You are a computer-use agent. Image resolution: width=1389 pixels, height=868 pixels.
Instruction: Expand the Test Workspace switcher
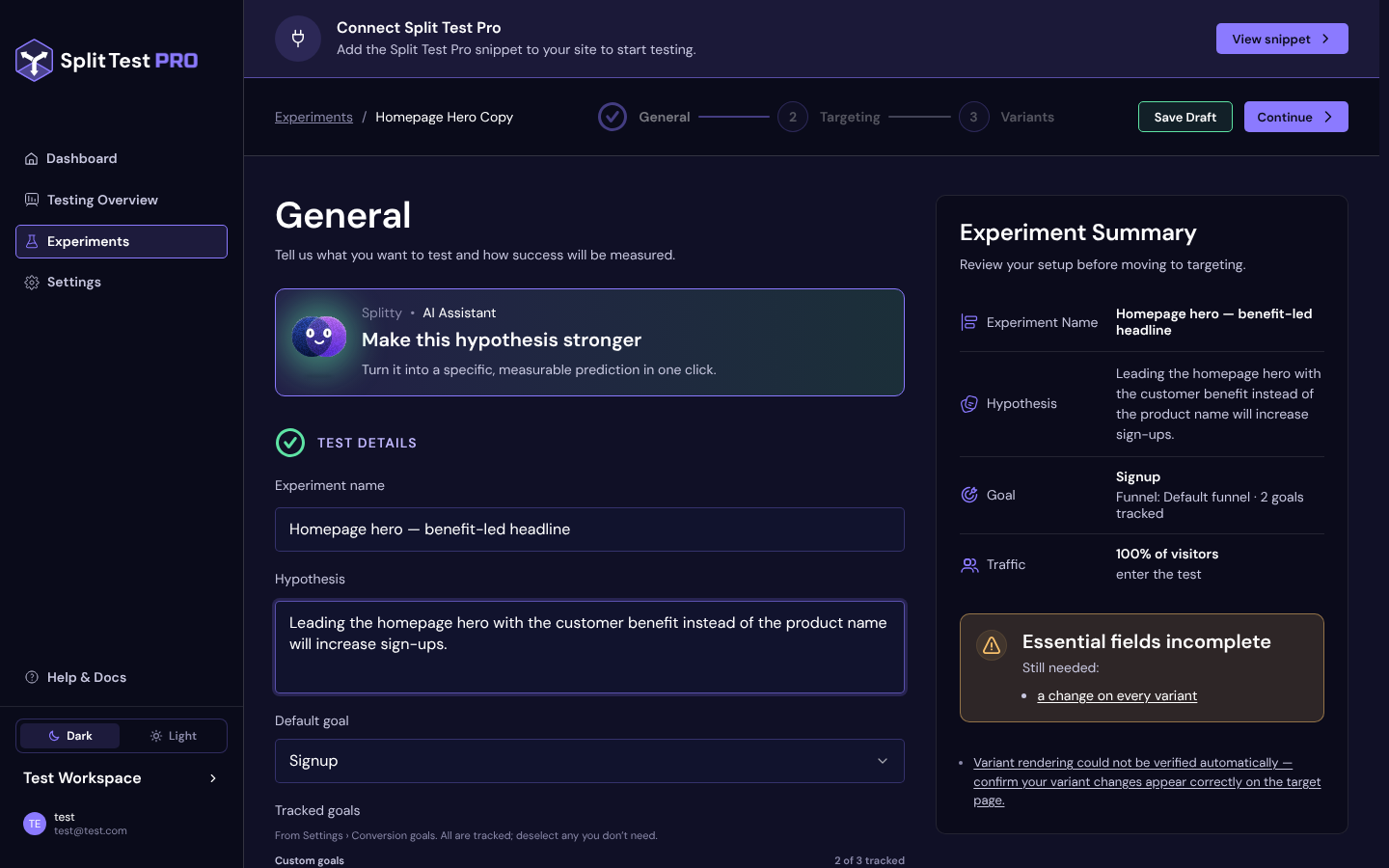(x=121, y=778)
